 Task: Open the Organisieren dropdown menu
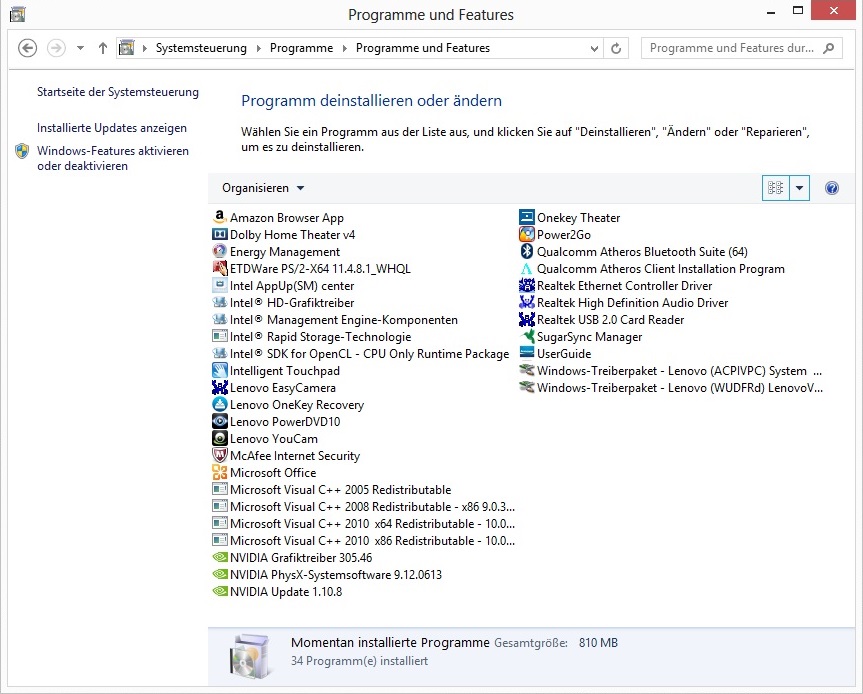263,188
